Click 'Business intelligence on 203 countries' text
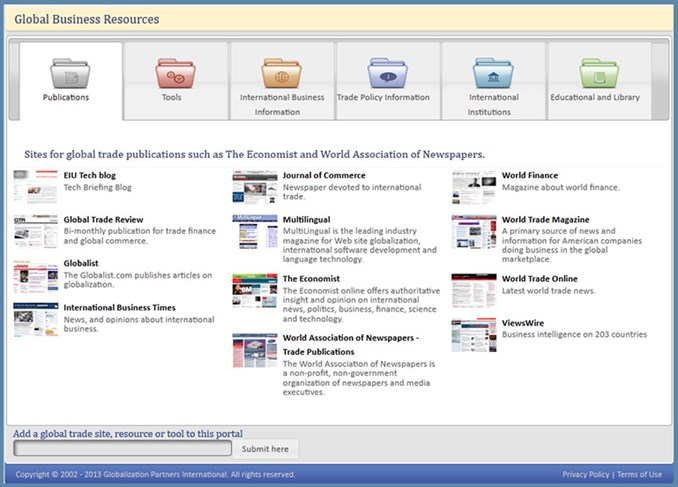The height and width of the screenshot is (487, 678). tap(575, 334)
